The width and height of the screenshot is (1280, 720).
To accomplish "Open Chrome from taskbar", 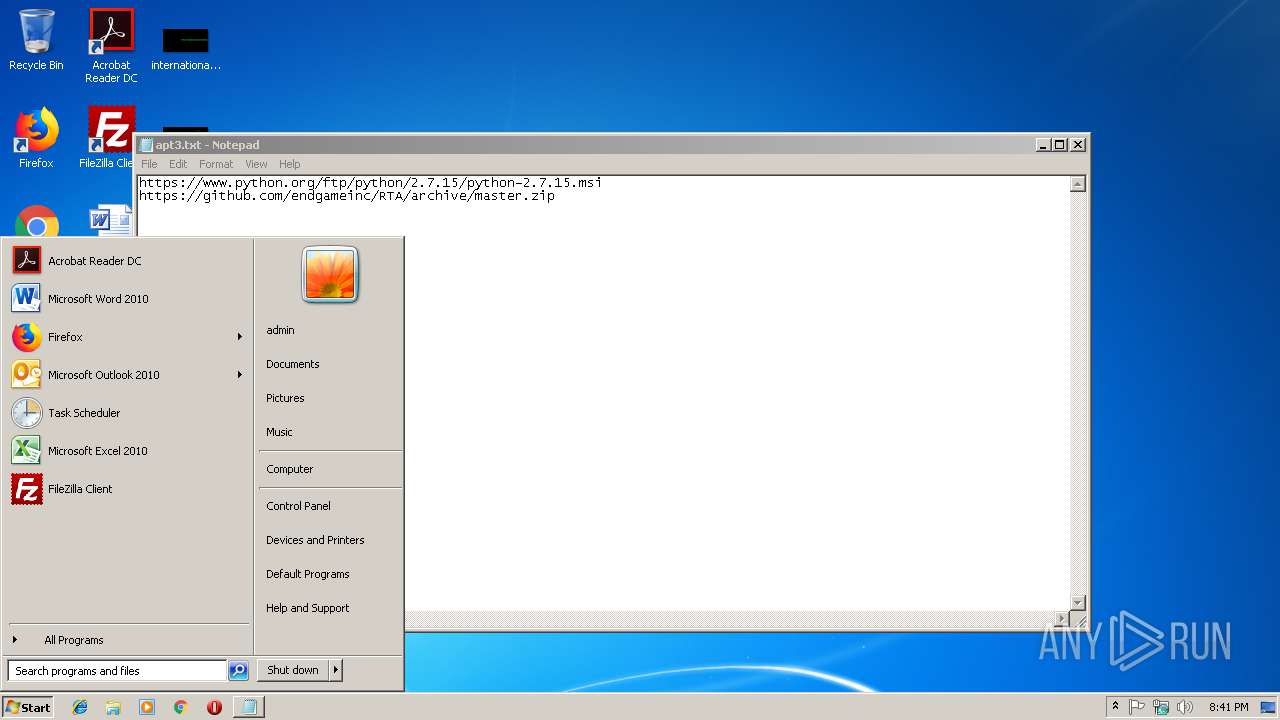I will 180,707.
